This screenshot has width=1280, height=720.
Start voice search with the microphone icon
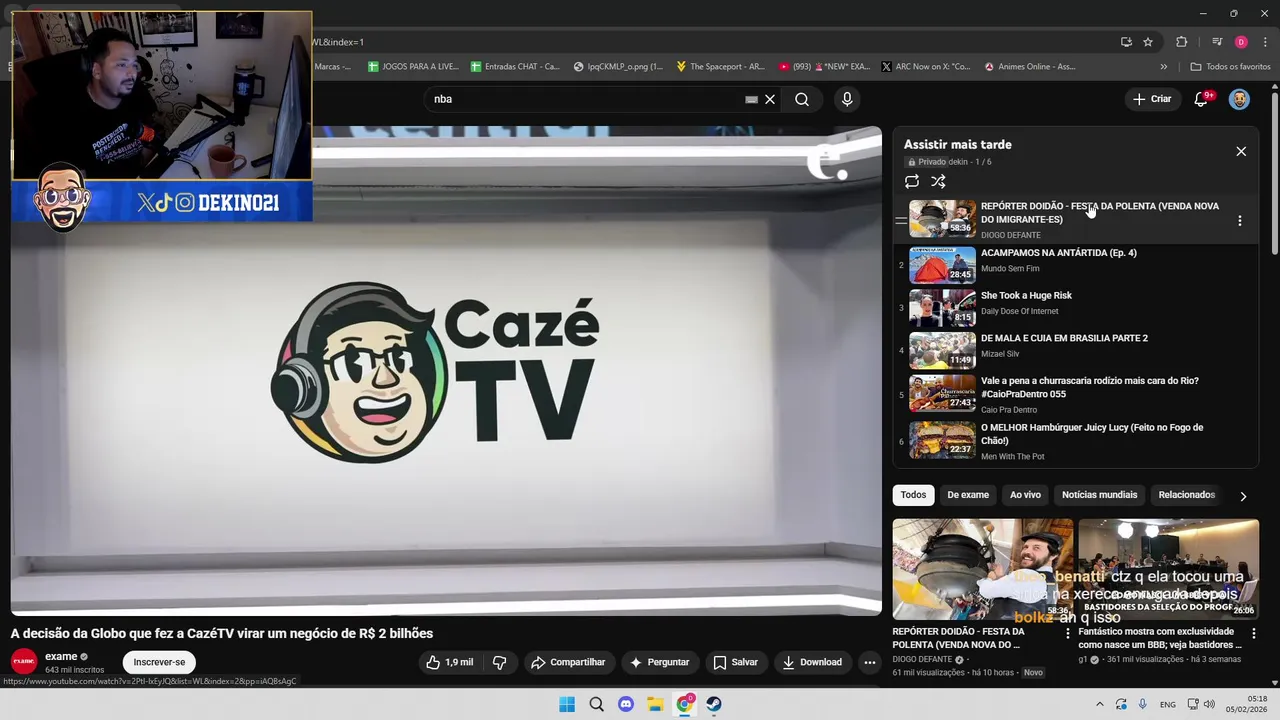coord(847,99)
